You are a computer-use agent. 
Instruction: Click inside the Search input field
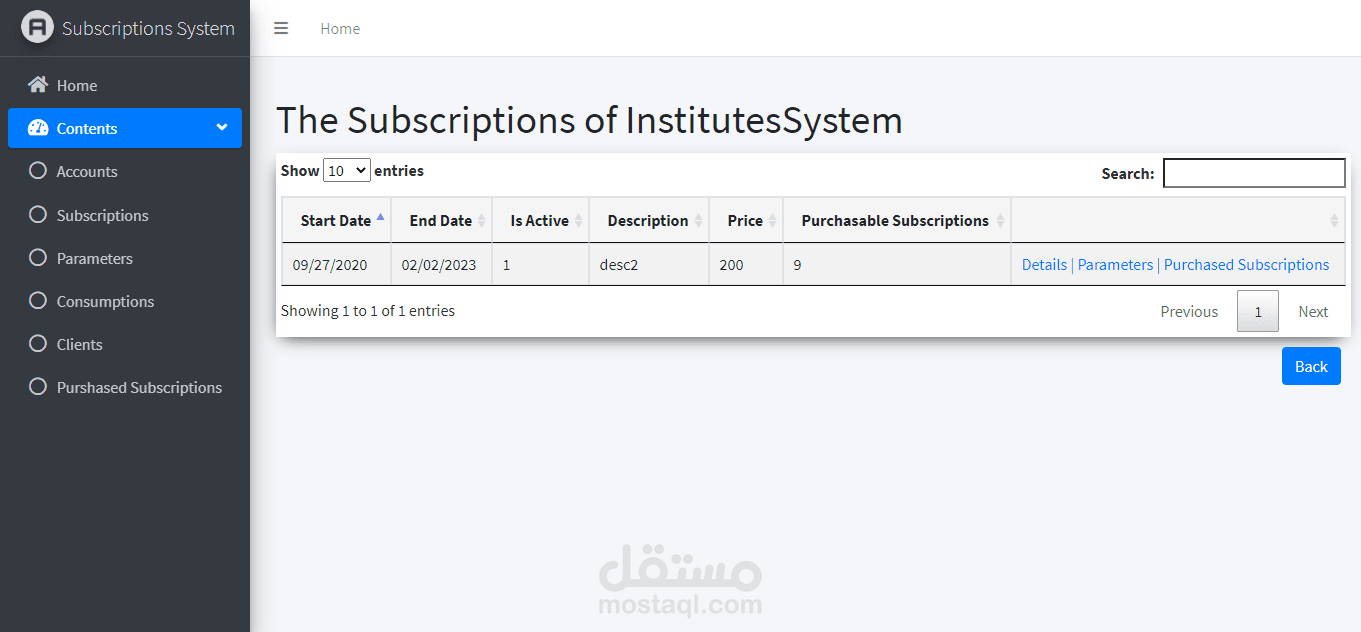click(x=1253, y=172)
